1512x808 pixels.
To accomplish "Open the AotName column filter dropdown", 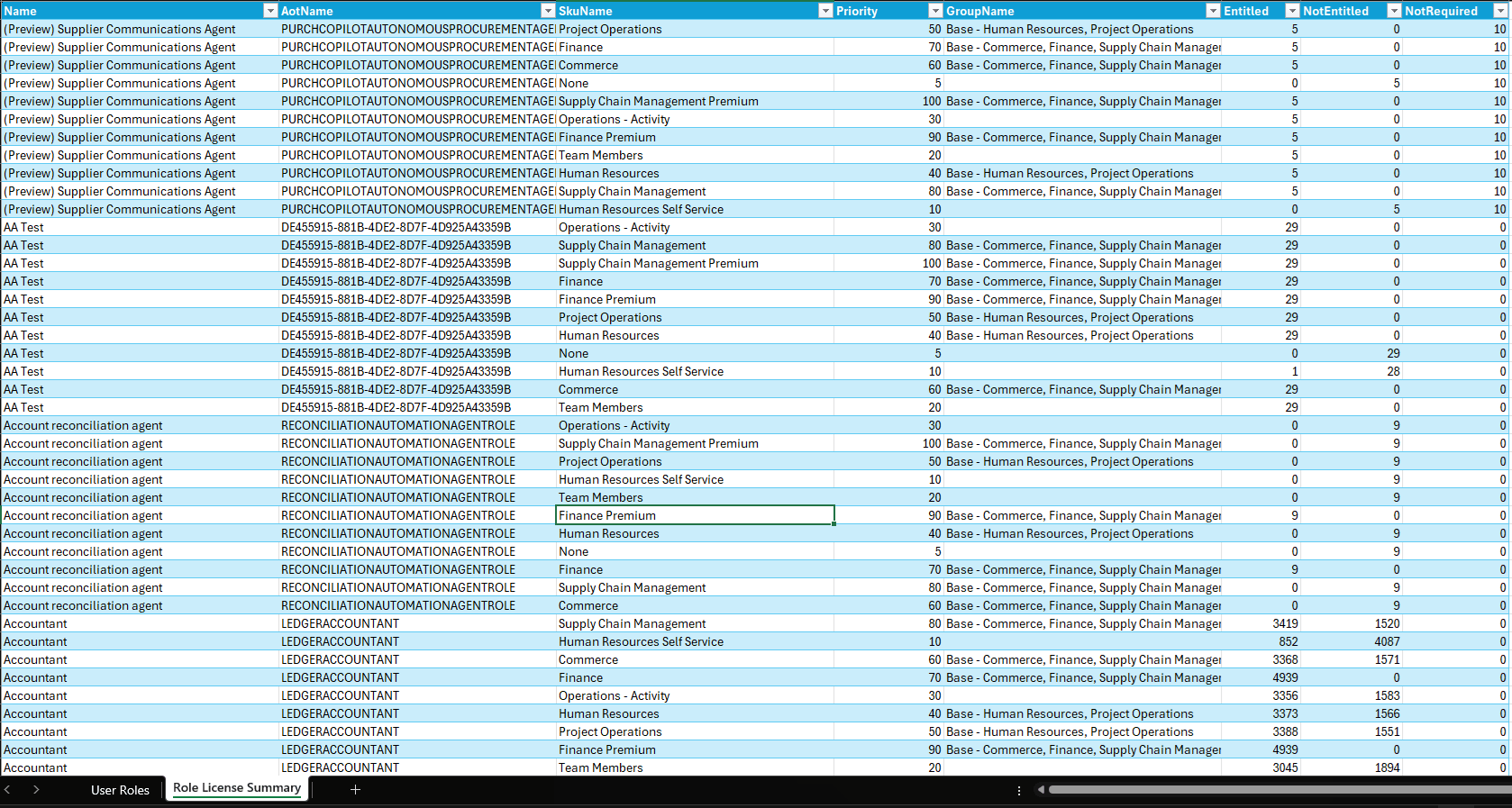I will coord(547,11).
